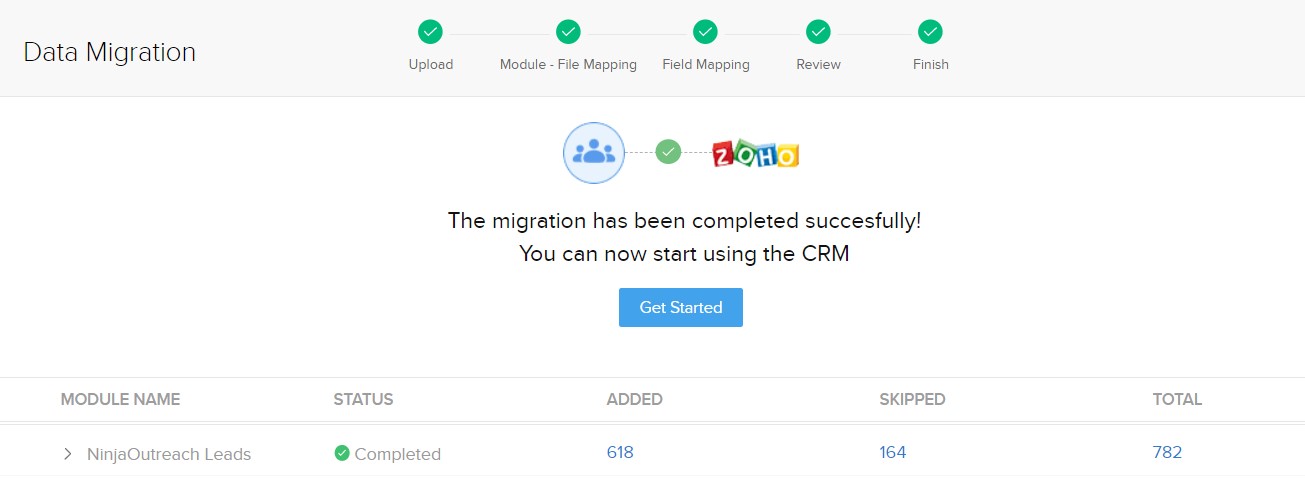Click the green Completed status icon
This screenshot has height=504, width=1305.
[341, 453]
